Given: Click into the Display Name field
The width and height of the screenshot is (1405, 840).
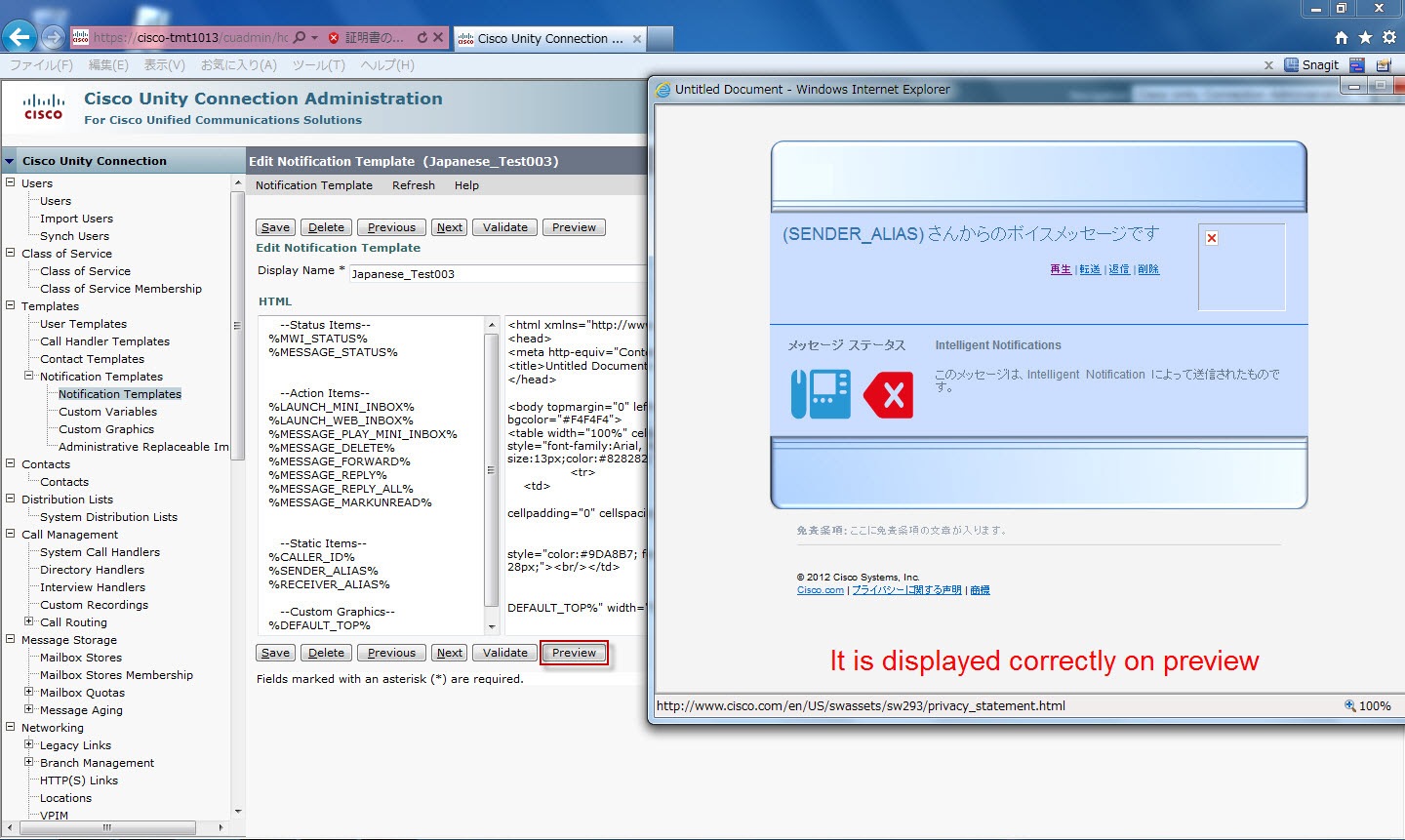Looking at the screenshot, I should [498, 274].
